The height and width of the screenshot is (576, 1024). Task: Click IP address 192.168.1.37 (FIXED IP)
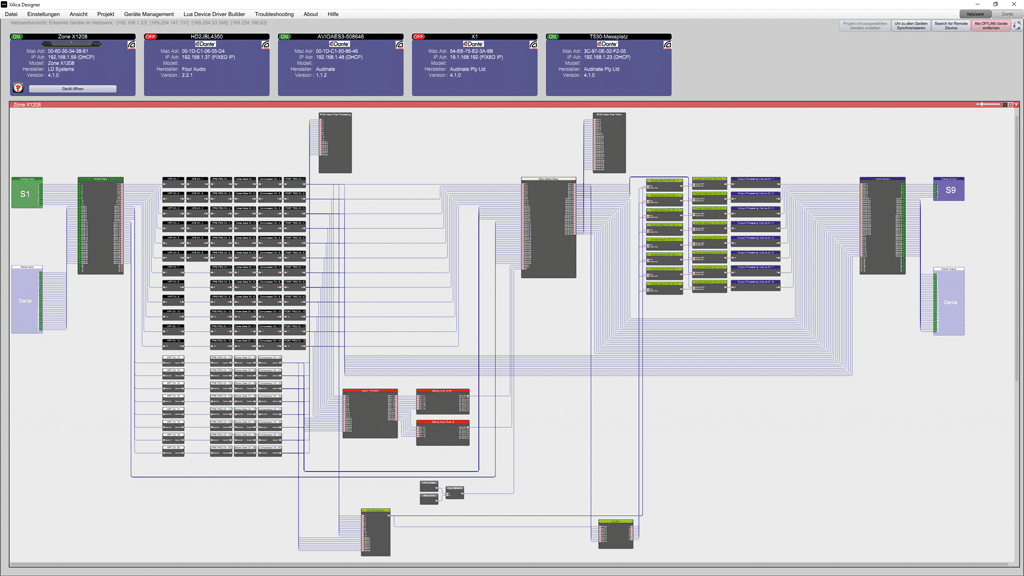tap(208, 57)
